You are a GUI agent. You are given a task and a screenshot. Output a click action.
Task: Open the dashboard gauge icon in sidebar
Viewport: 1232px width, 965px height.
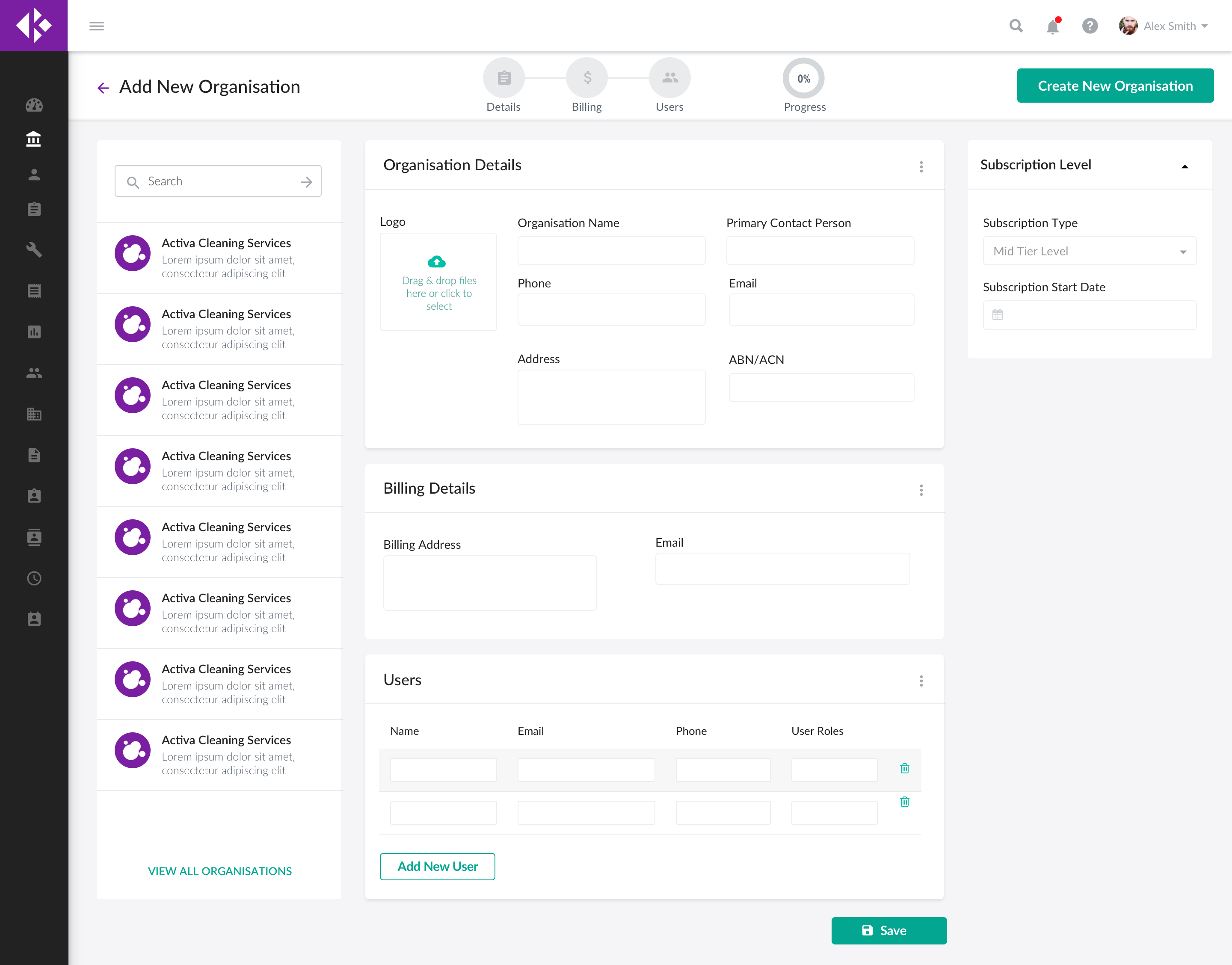pyautogui.click(x=34, y=105)
